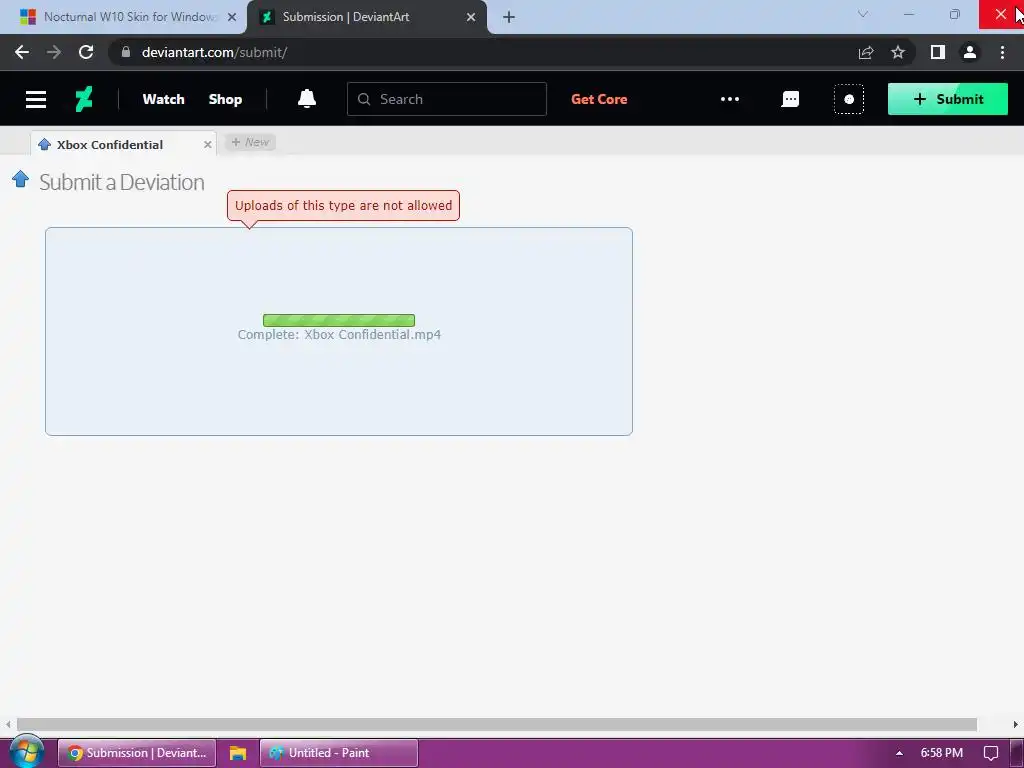
Task: Click the Submission Deviant... Chrome taskbar button
Action: point(137,753)
